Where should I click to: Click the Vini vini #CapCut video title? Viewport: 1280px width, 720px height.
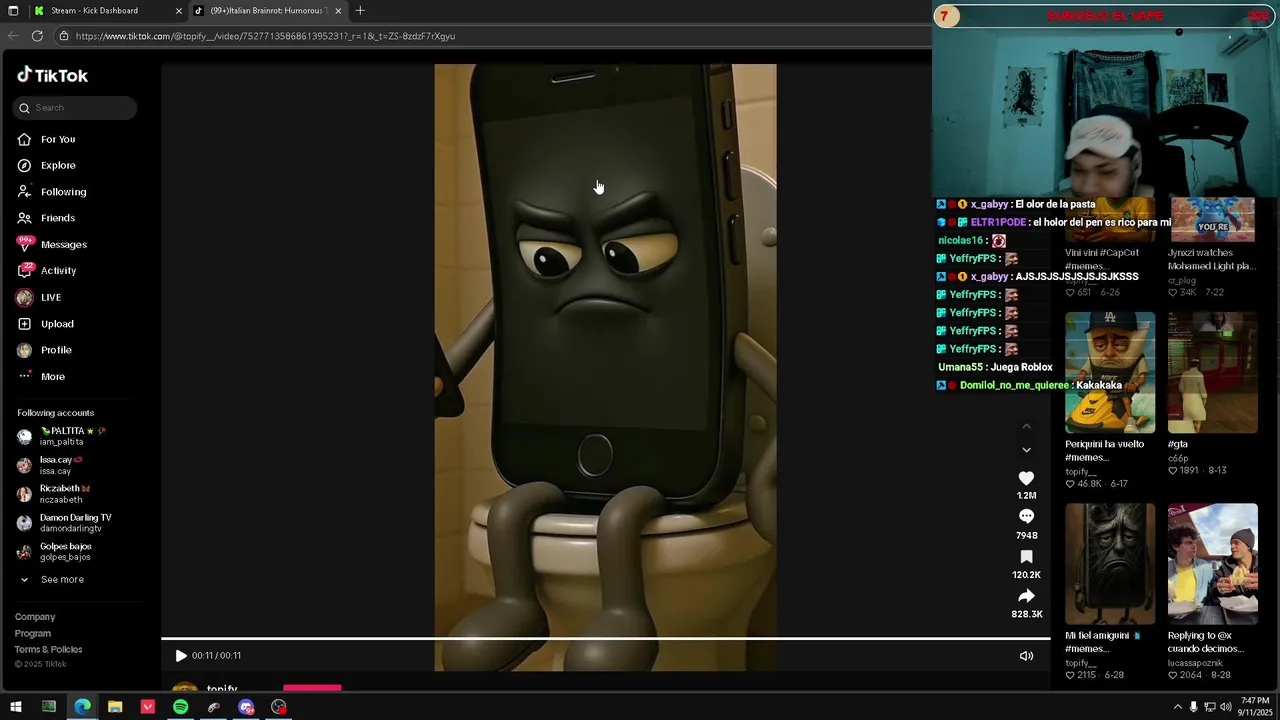1101,259
